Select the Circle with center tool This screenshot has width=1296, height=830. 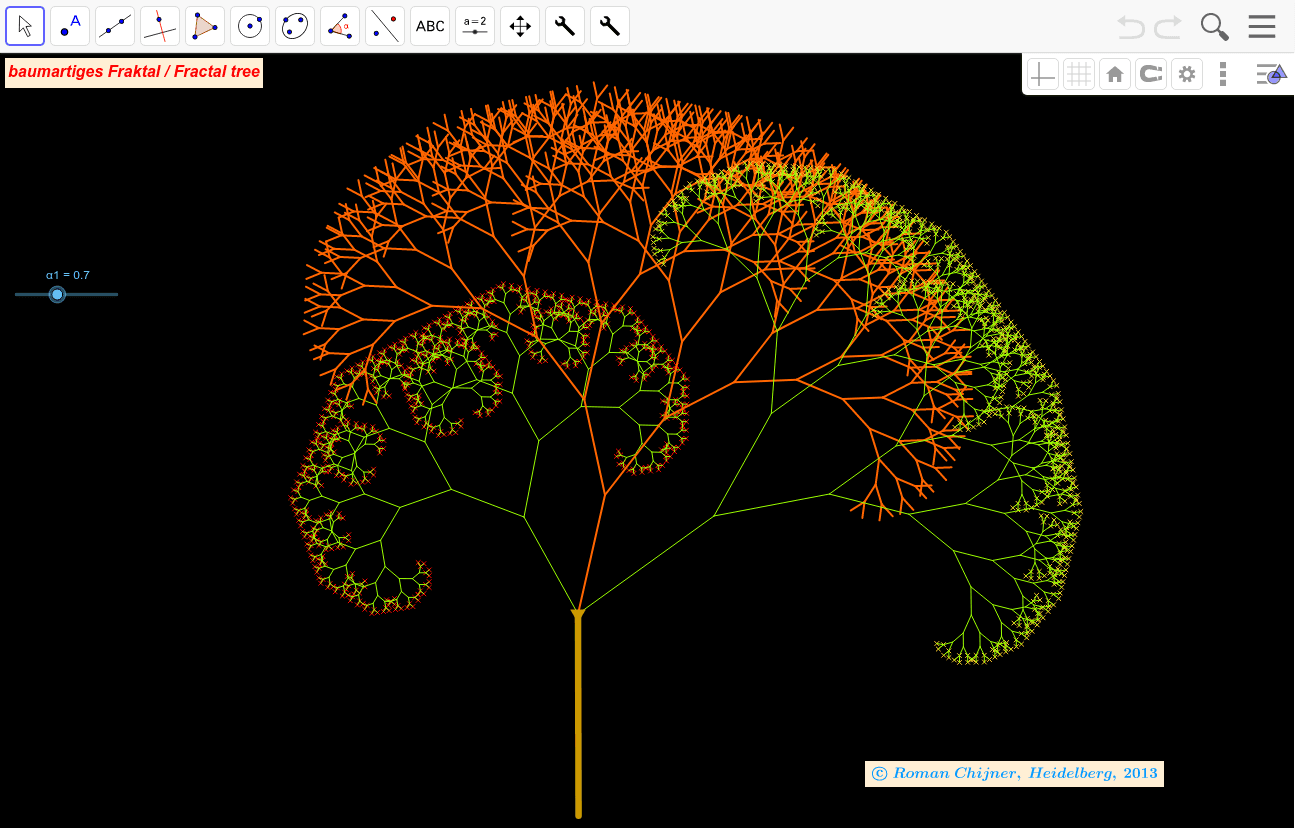point(250,26)
